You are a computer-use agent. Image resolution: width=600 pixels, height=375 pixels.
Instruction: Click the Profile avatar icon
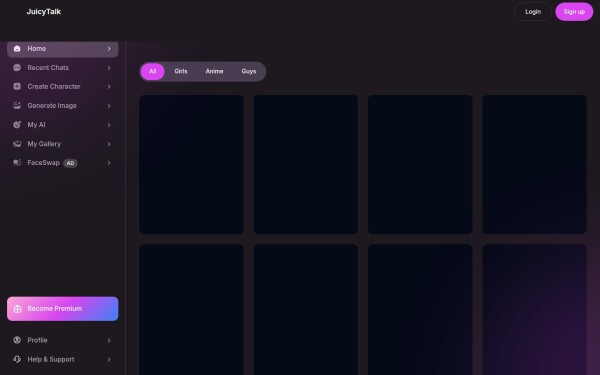click(17, 340)
